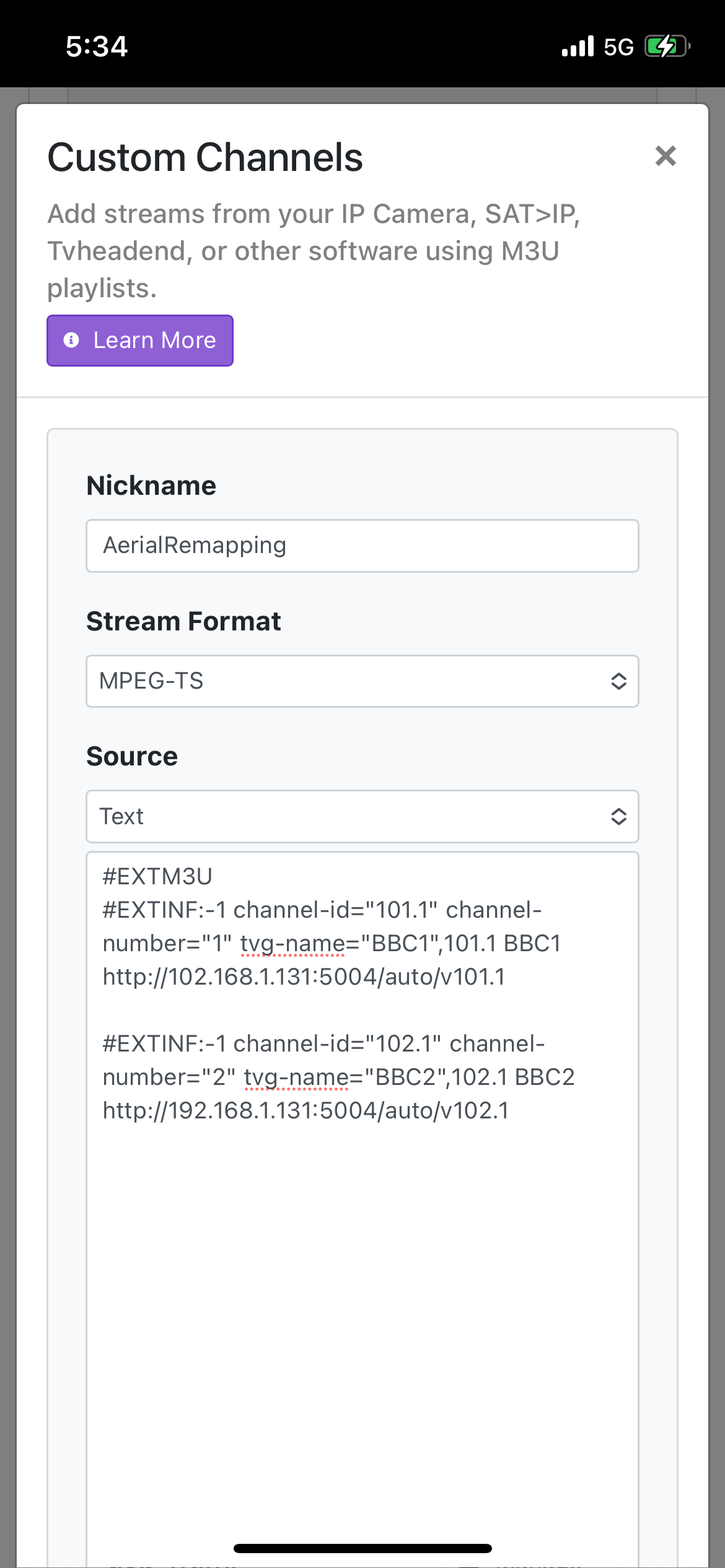Tap the home indicator bar at bottom
The image size is (725, 1568).
[x=362, y=1548]
